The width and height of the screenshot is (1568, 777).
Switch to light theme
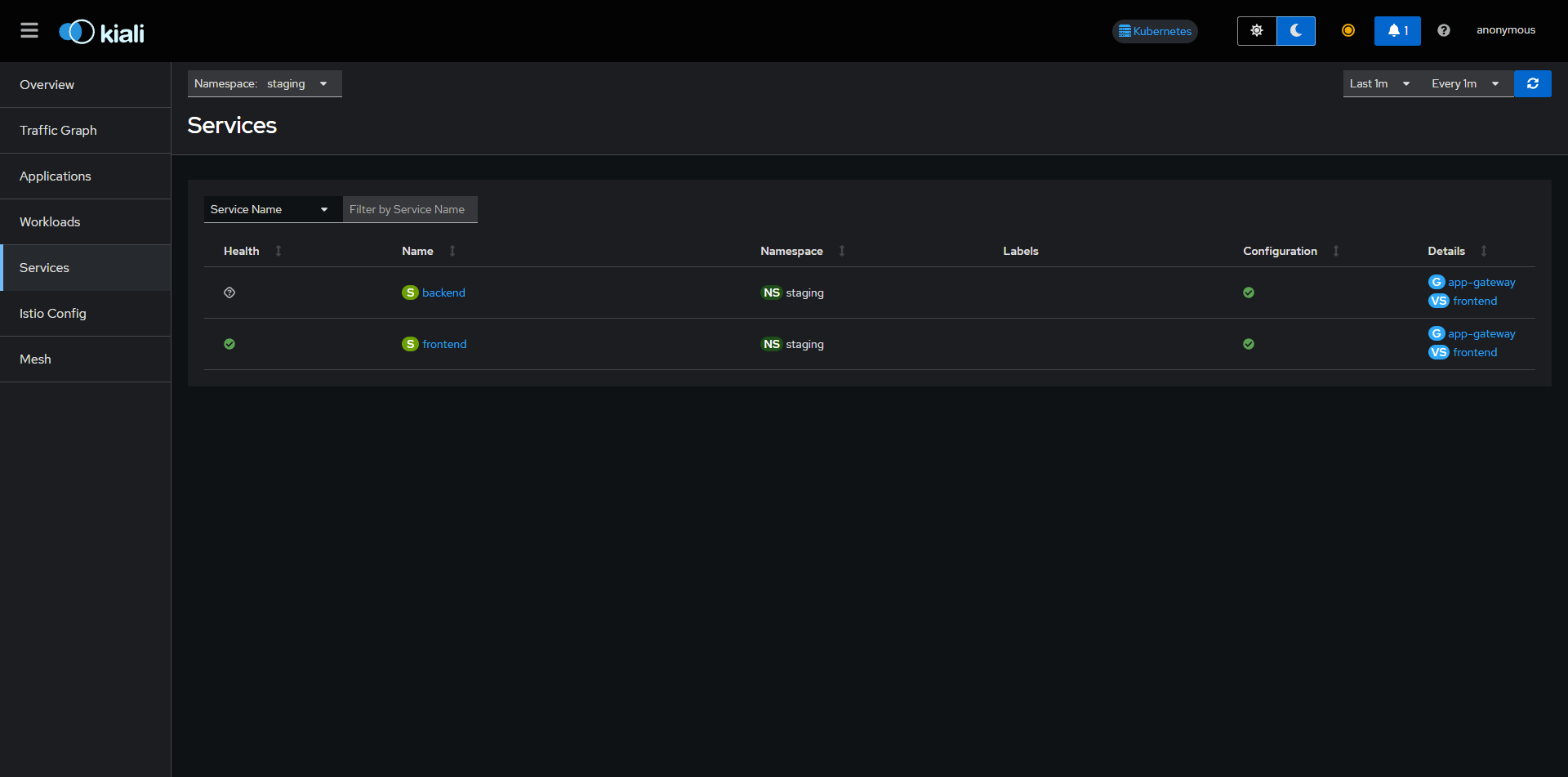[1256, 31]
